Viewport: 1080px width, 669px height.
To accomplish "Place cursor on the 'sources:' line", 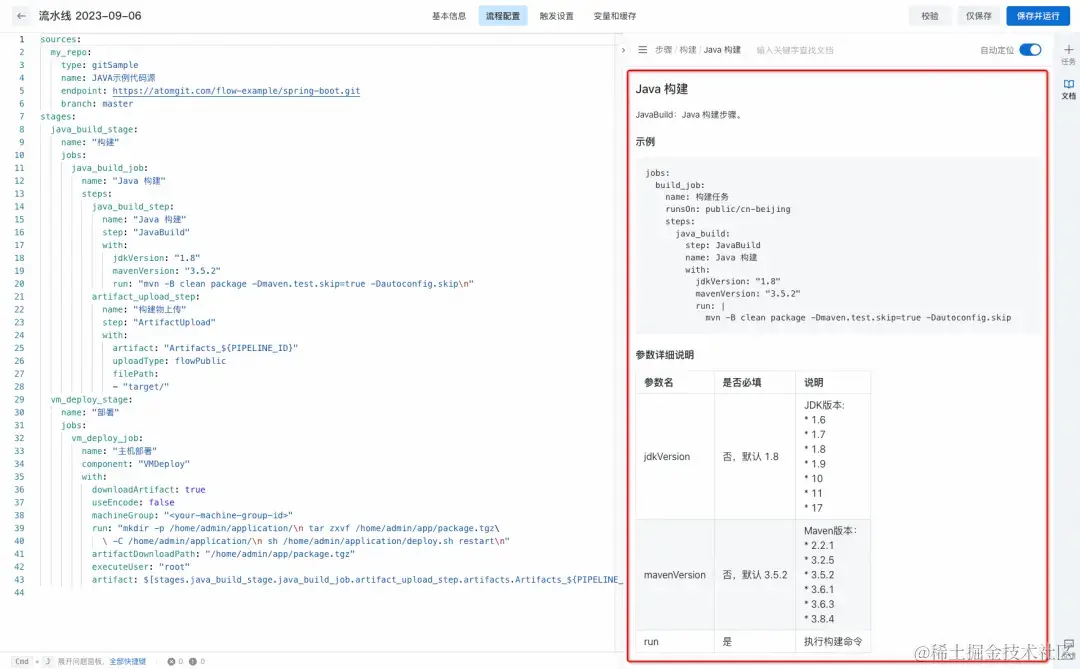I will 61,39.
